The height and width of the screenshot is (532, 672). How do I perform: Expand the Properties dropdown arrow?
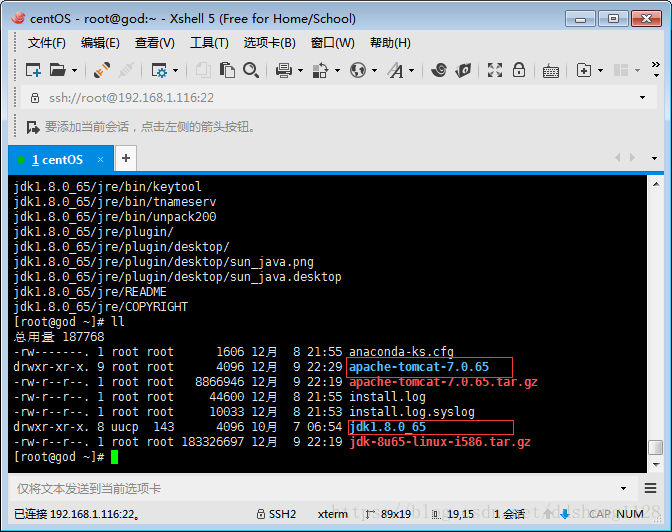(x=175, y=70)
